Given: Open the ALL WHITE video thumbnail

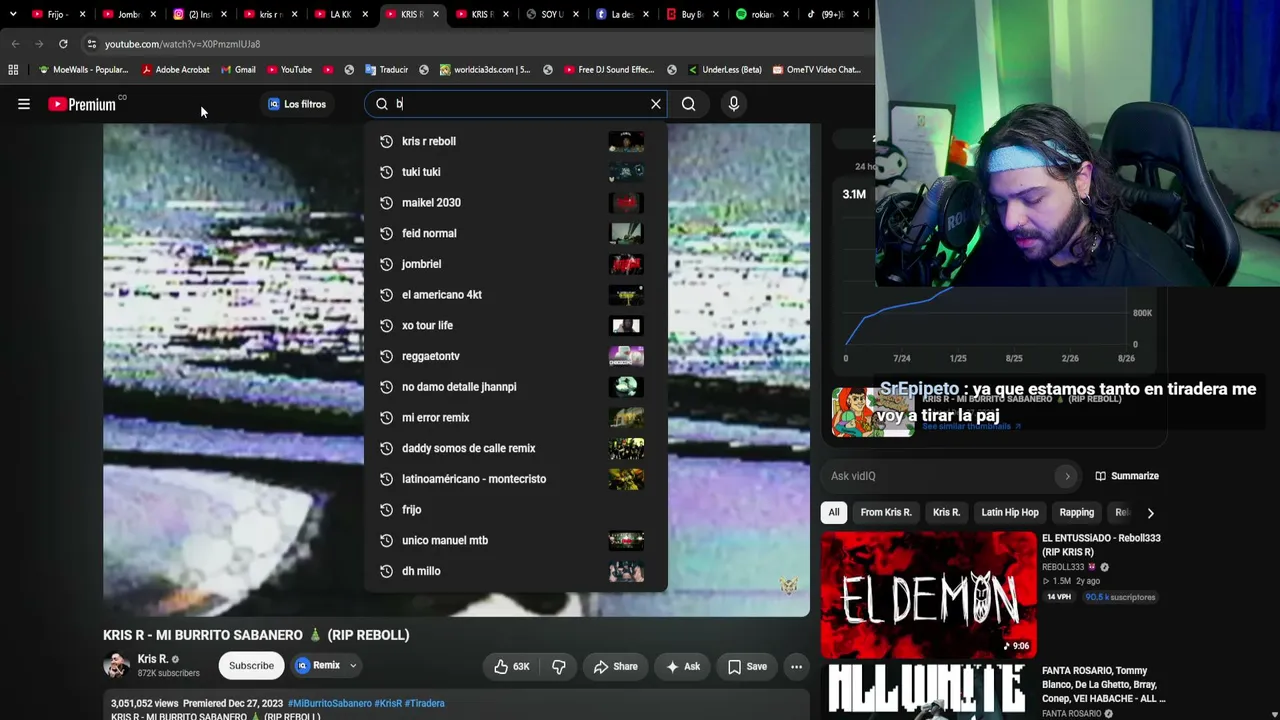Looking at the screenshot, I should (929, 692).
